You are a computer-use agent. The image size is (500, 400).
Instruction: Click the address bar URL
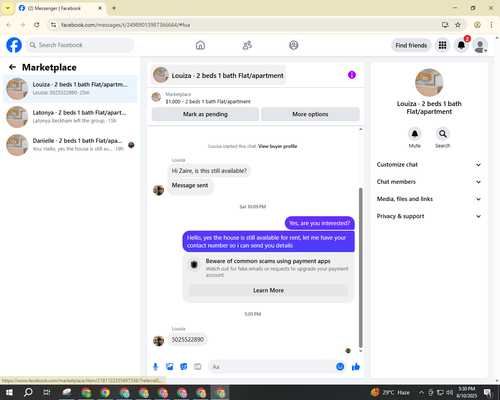(x=126, y=25)
